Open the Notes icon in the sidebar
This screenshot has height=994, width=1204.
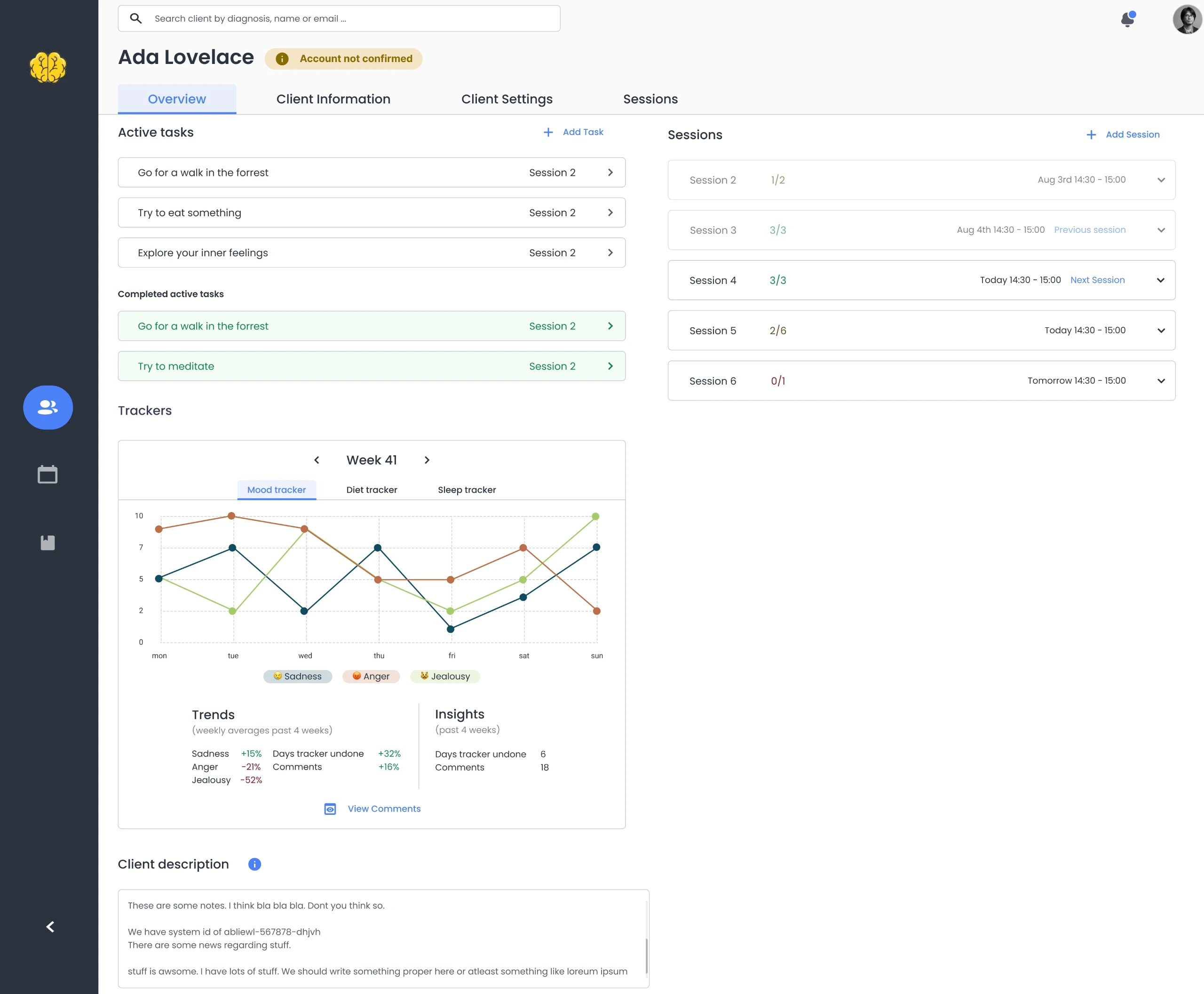coord(48,542)
